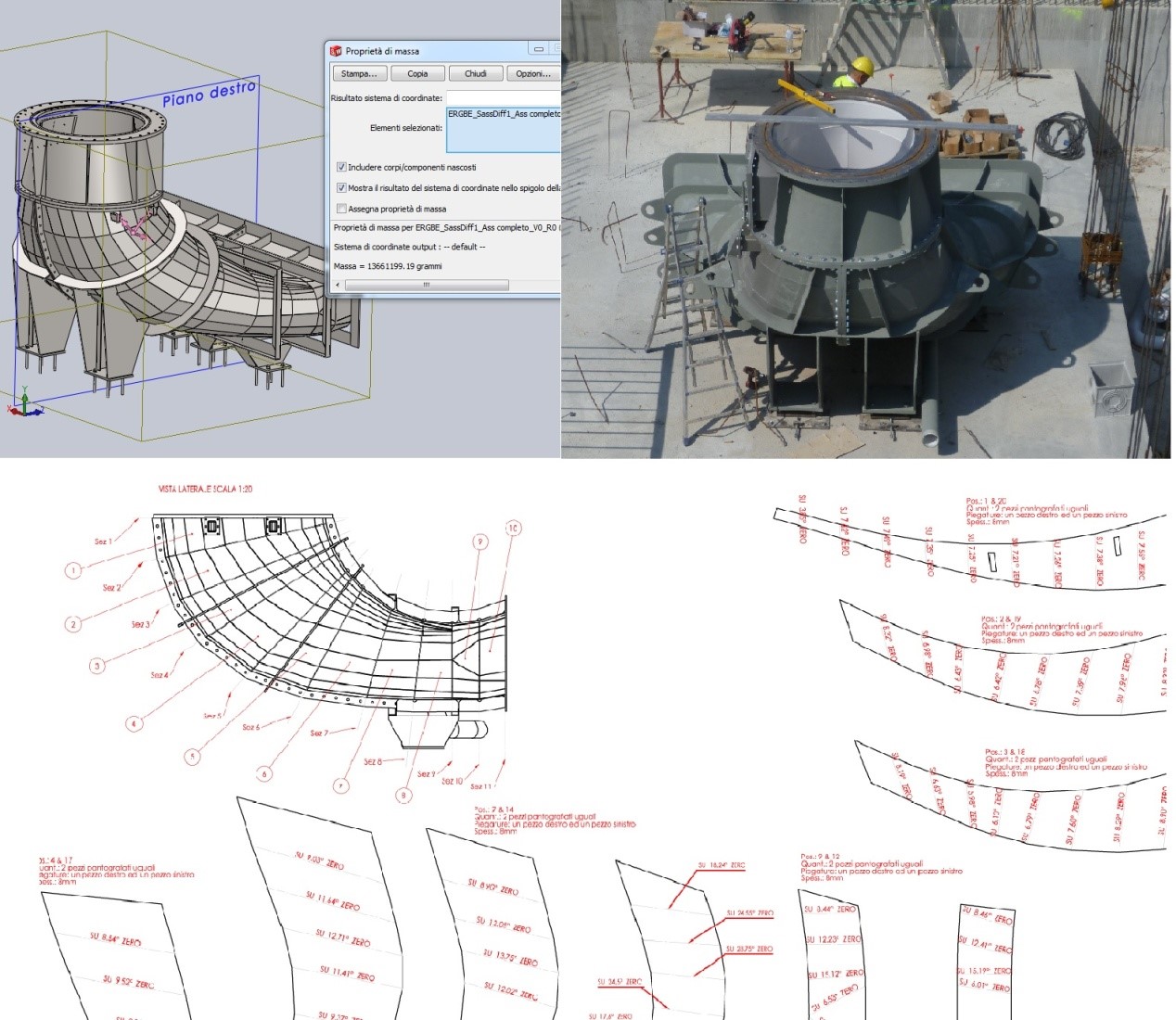Open the Opzioni... settings button

pyautogui.click(x=533, y=73)
